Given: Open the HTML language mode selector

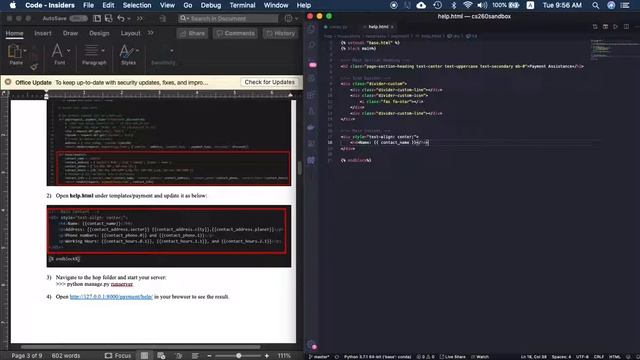Looking at the screenshot, I should point(615,357).
